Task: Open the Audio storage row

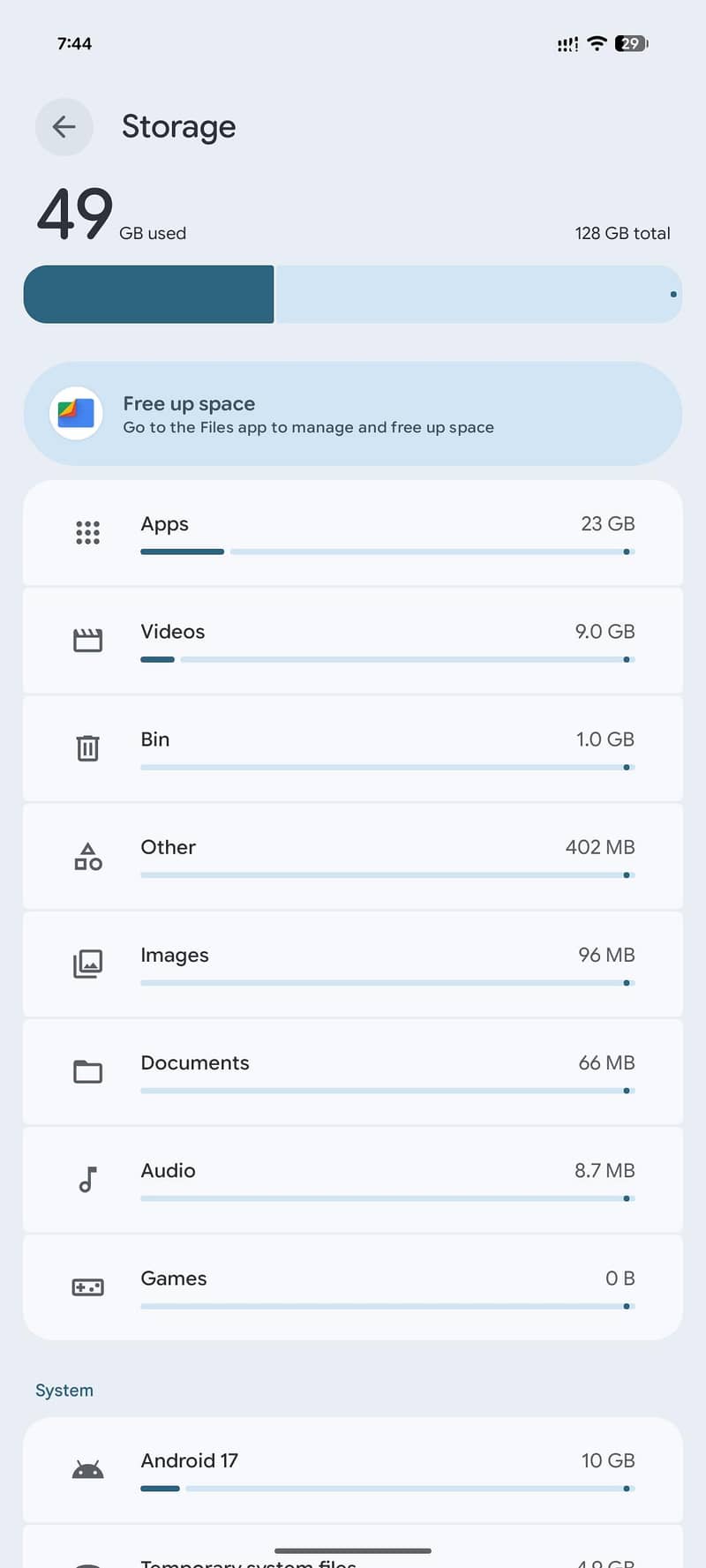Action: pos(353,1179)
